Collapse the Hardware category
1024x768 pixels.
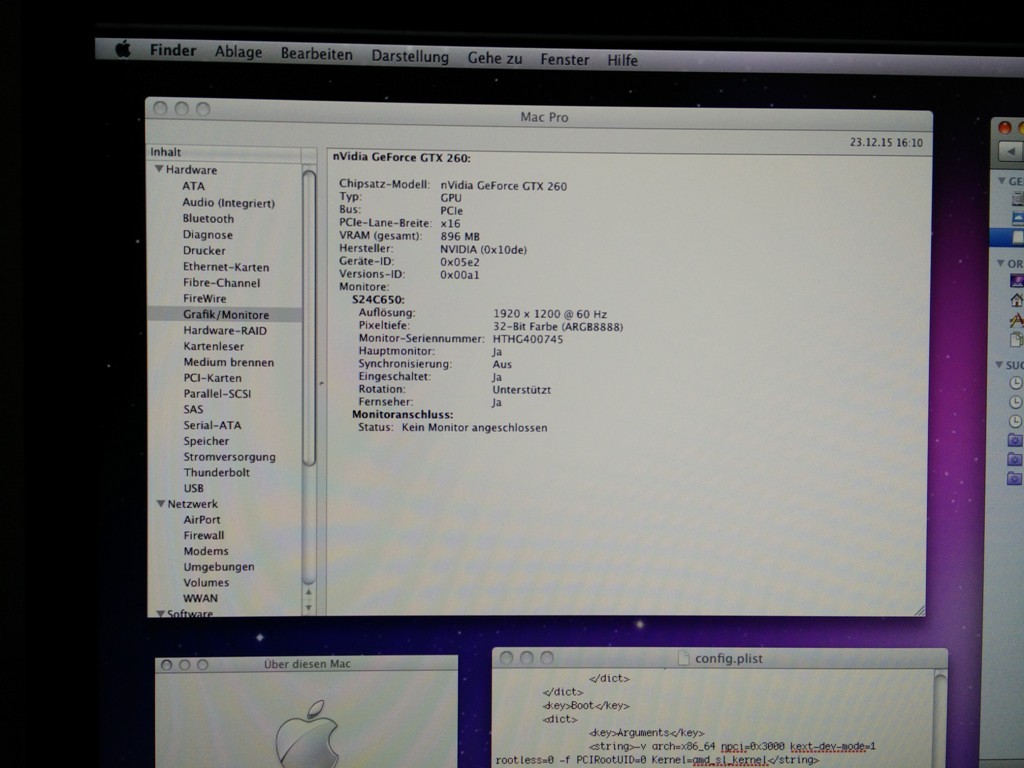pyautogui.click(x=159, y=168)
